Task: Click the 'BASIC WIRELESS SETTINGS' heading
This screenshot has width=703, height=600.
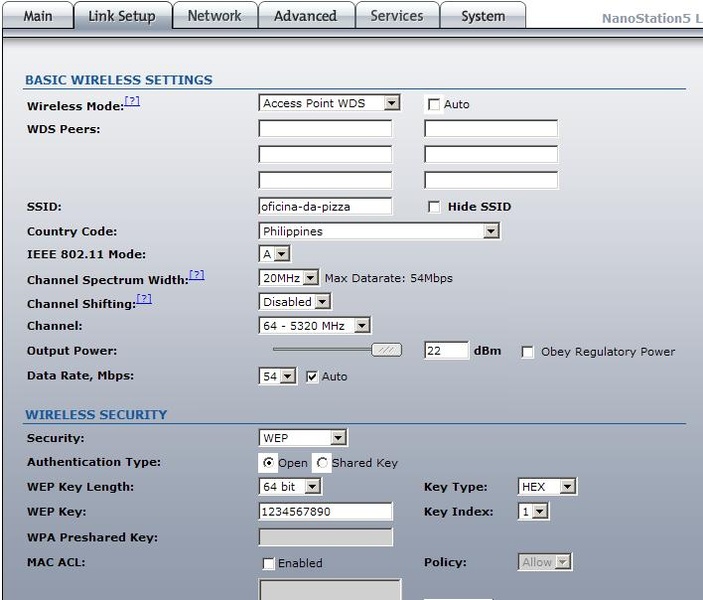Action: tap(119, 80)
